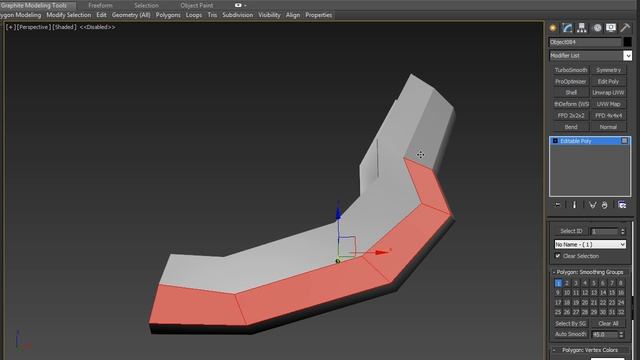Add the TurboSmooth modifier
The image size is (640, 360).
(571, 70)
